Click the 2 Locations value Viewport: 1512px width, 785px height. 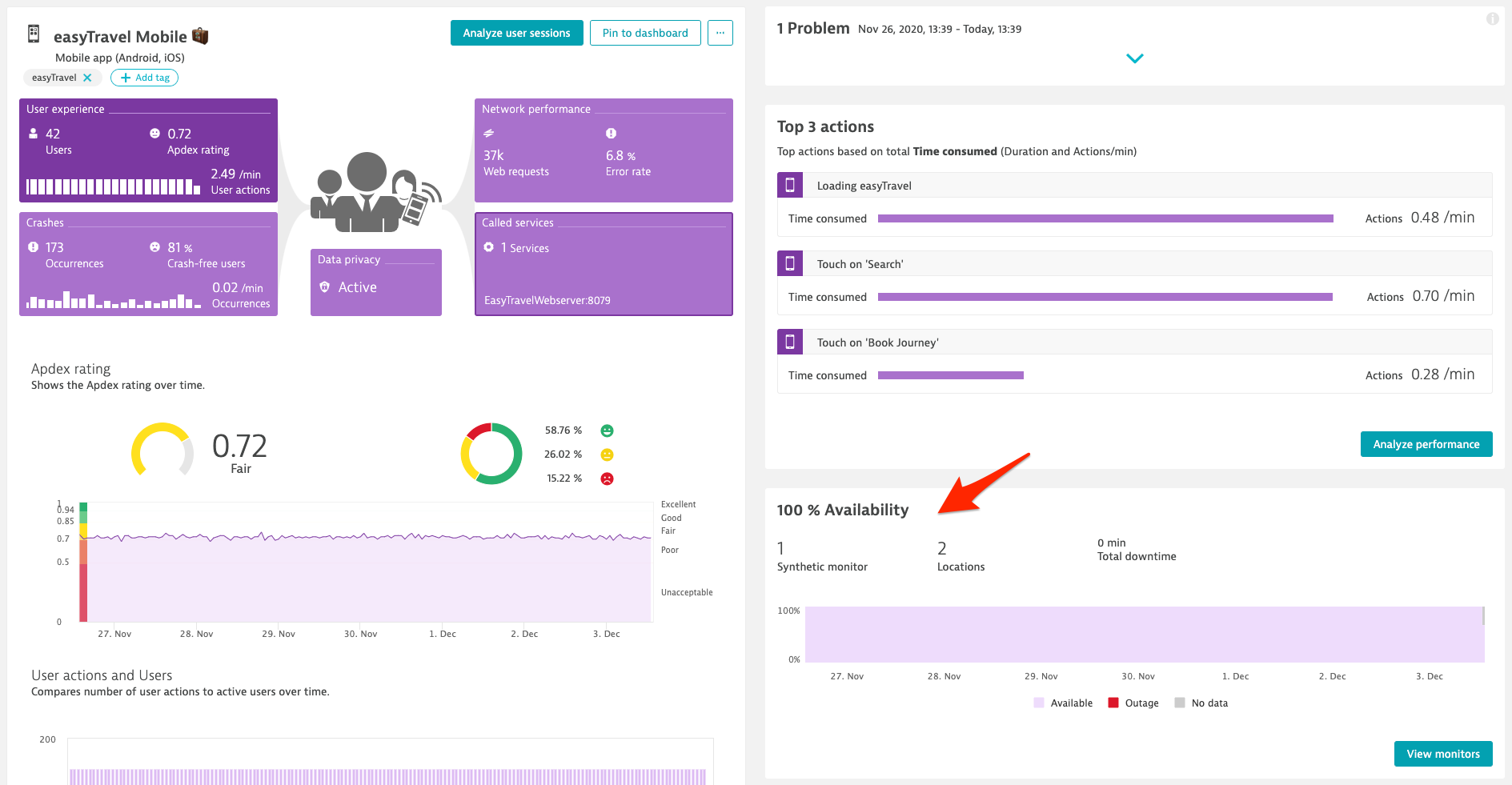[961, 556]
